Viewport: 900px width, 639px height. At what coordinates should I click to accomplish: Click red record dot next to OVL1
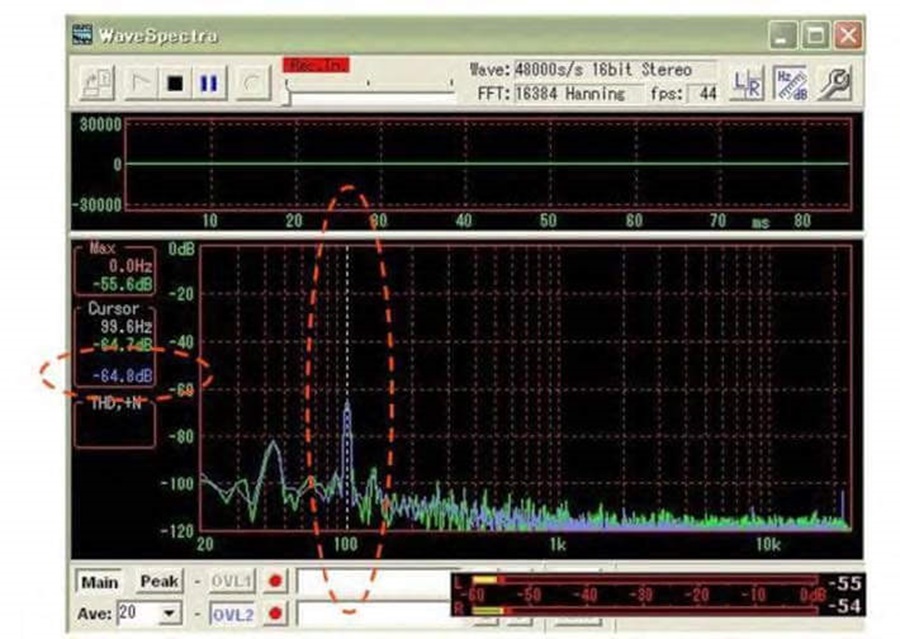(x=275, y=581)
